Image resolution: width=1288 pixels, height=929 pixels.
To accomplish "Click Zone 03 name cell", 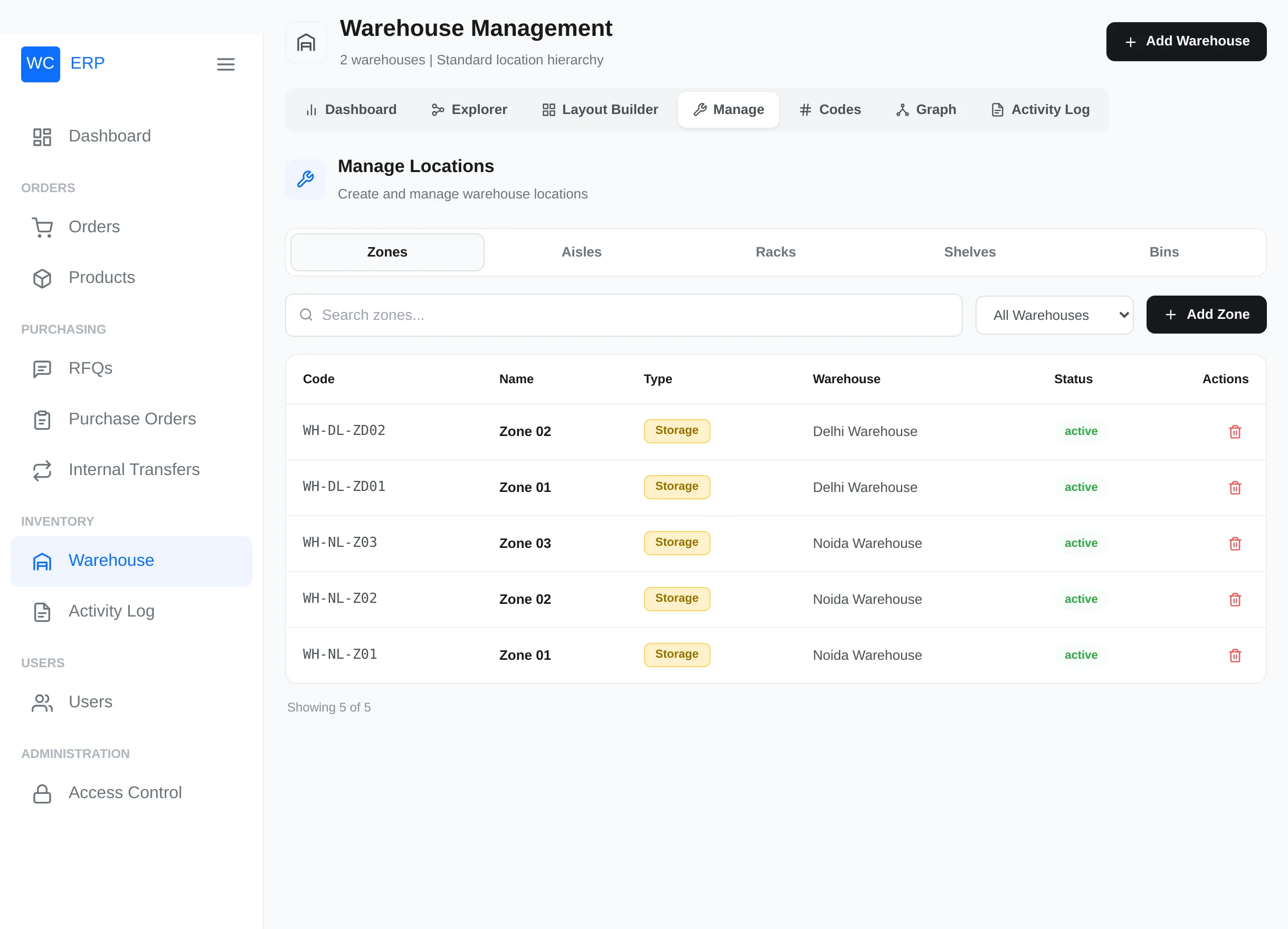I will click(525, 544).
